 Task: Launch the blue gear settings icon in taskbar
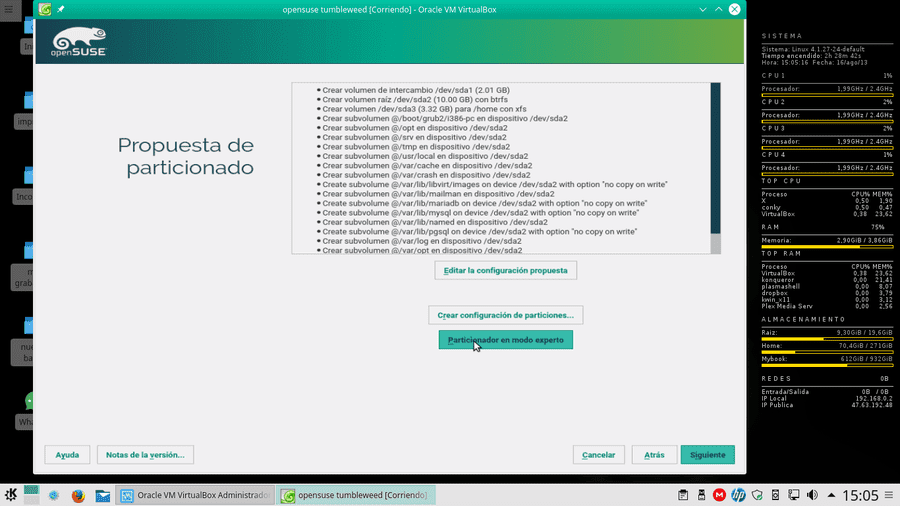pos(53,495)
